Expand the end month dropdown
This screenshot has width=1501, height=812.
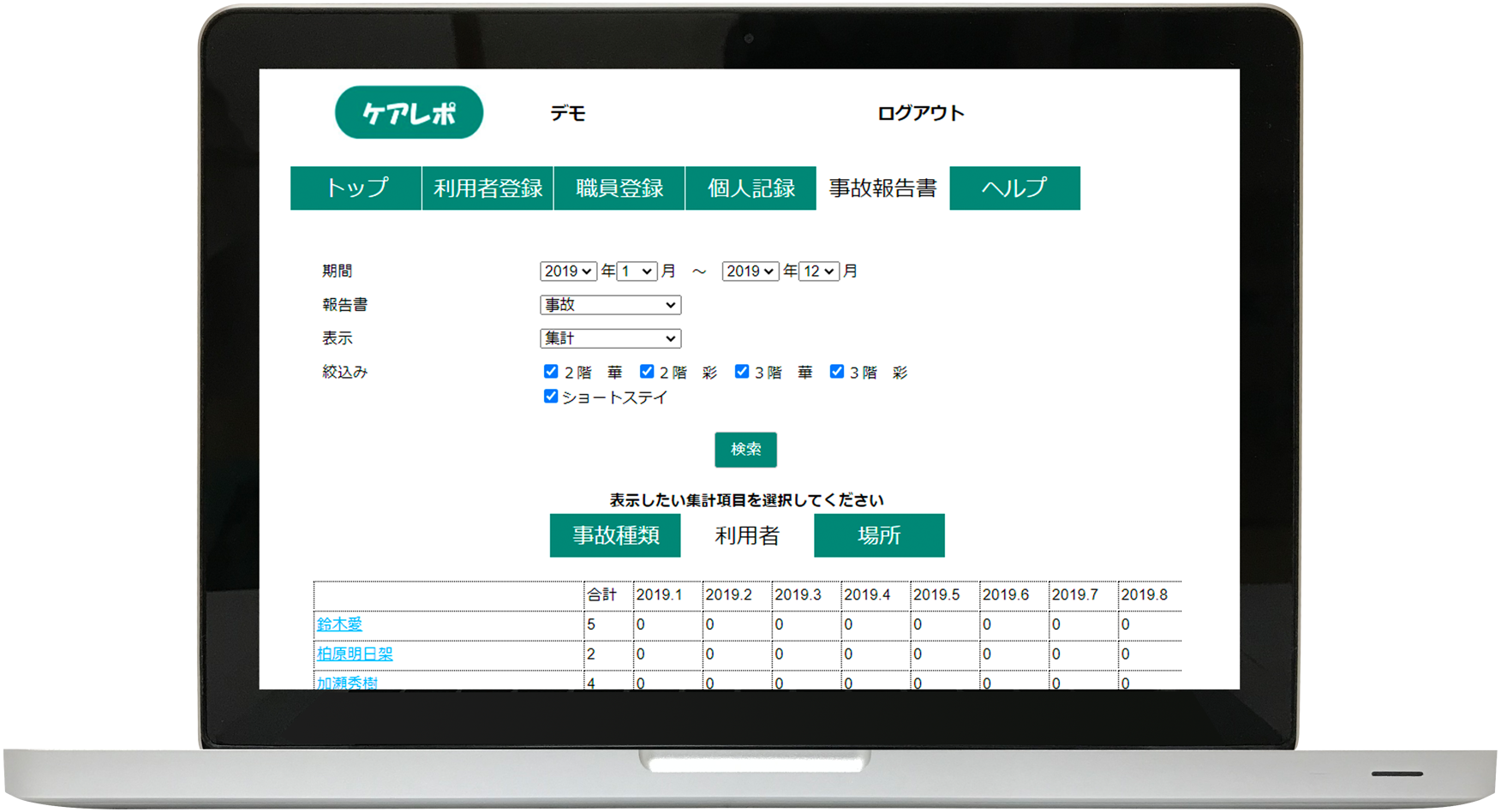tap(818, 272)
